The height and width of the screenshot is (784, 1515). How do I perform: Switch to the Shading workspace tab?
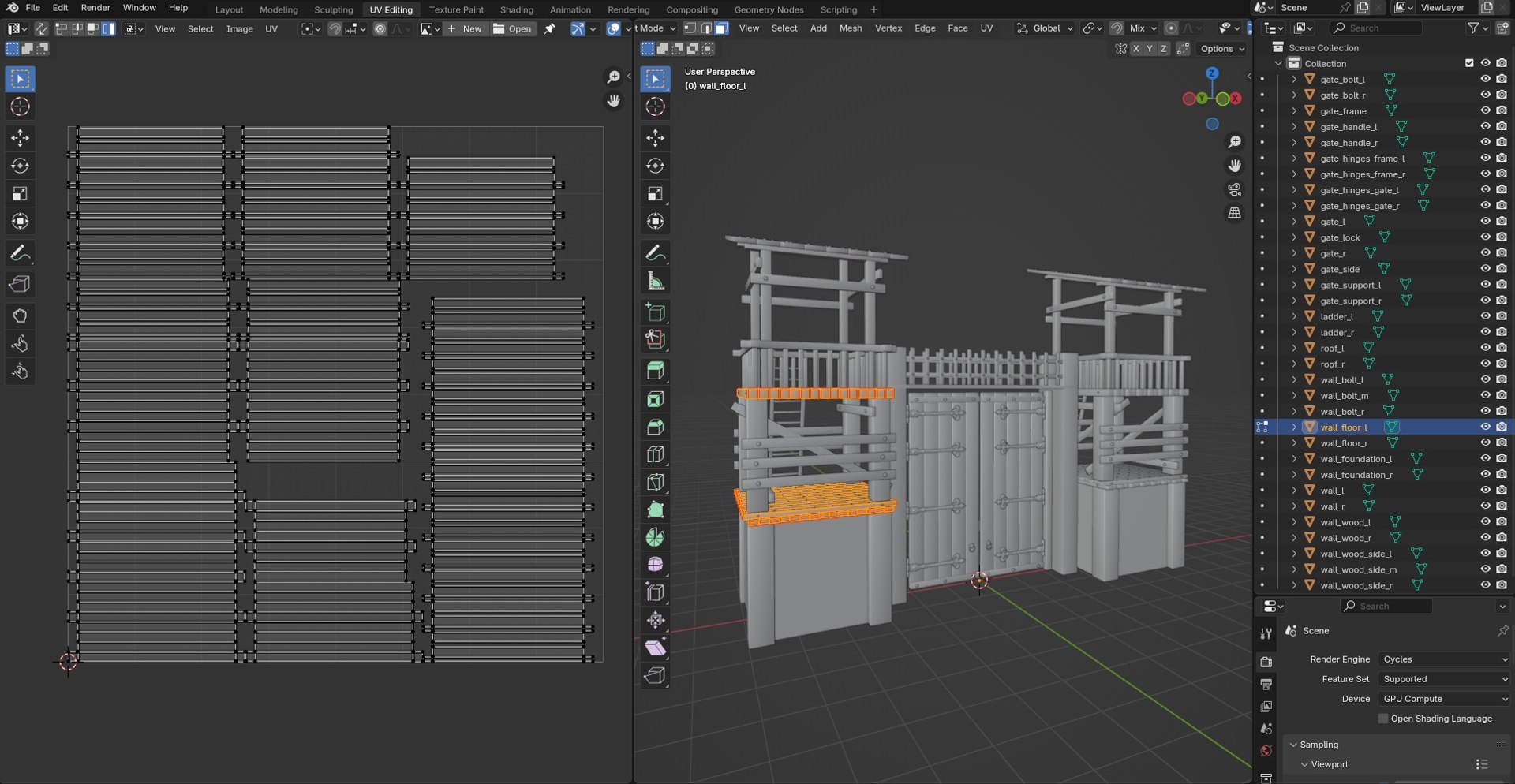[517, 10]
